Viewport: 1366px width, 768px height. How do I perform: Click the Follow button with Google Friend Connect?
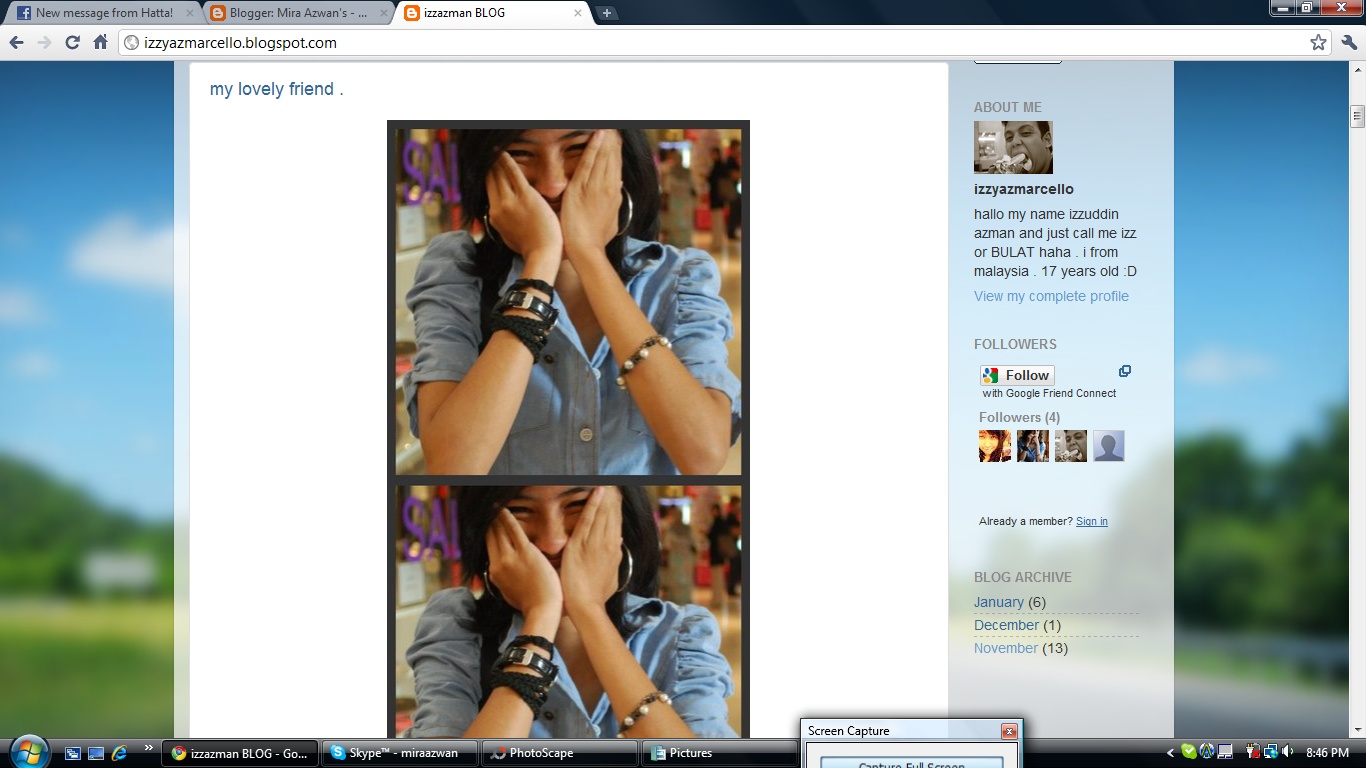click(x=1018, y=375)
